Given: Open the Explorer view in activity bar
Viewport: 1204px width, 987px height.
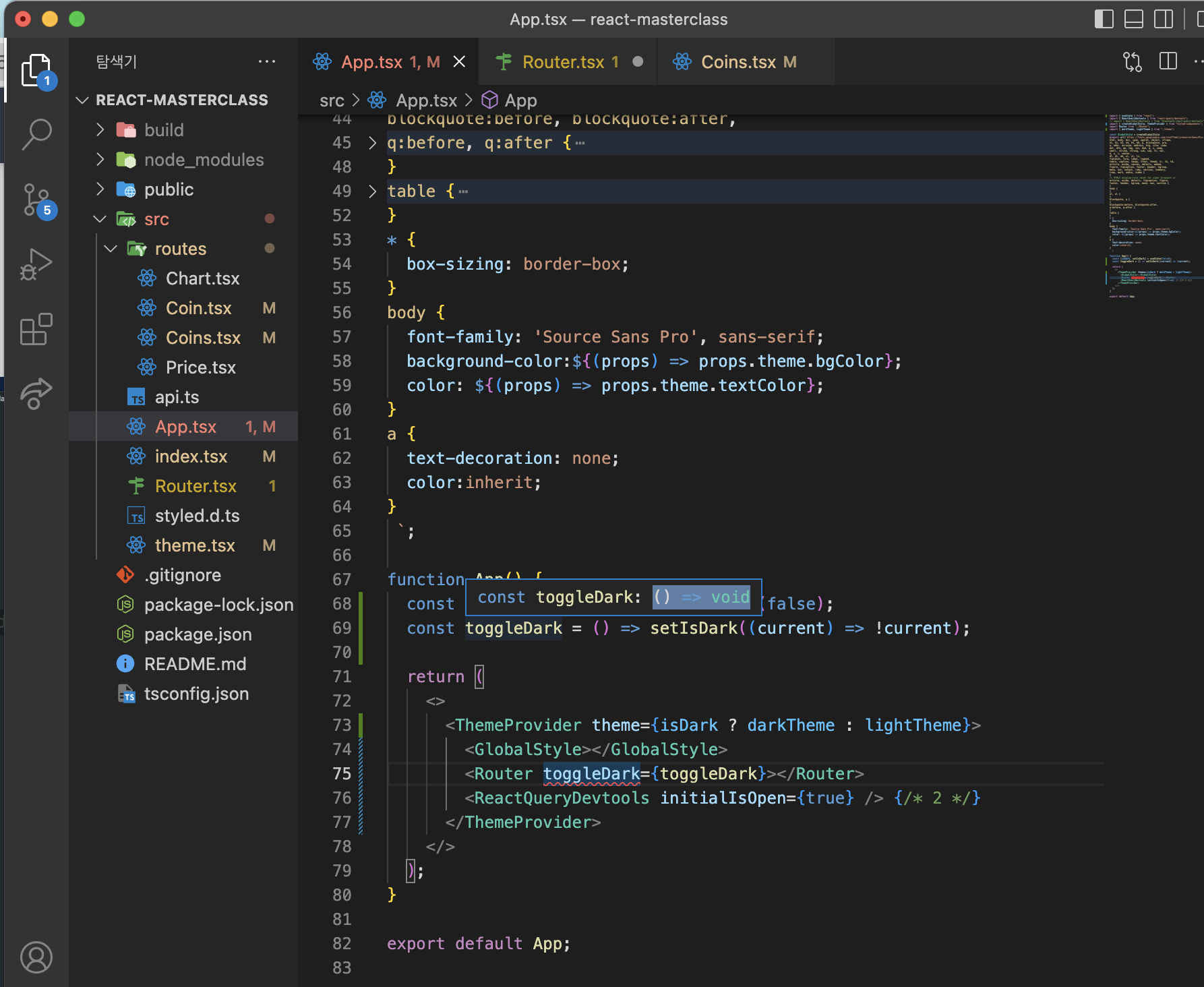Looking at the screenshot, I should click(x=36, y=70).
